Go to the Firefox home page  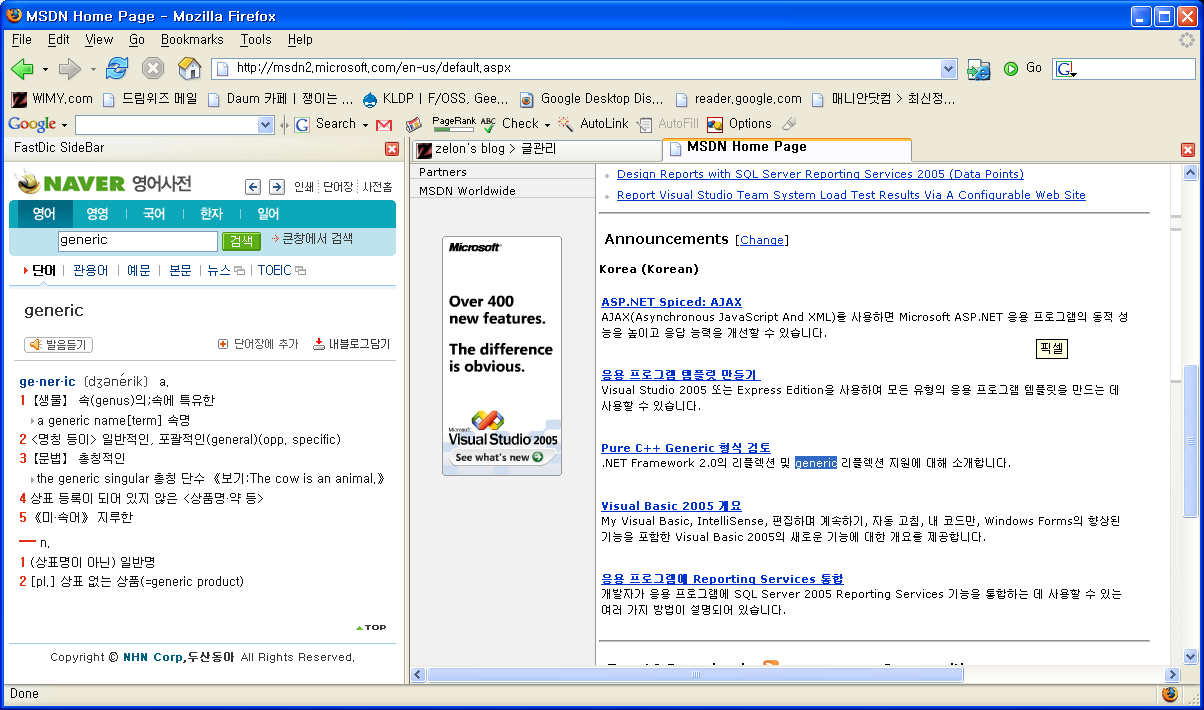click(189, 69)
